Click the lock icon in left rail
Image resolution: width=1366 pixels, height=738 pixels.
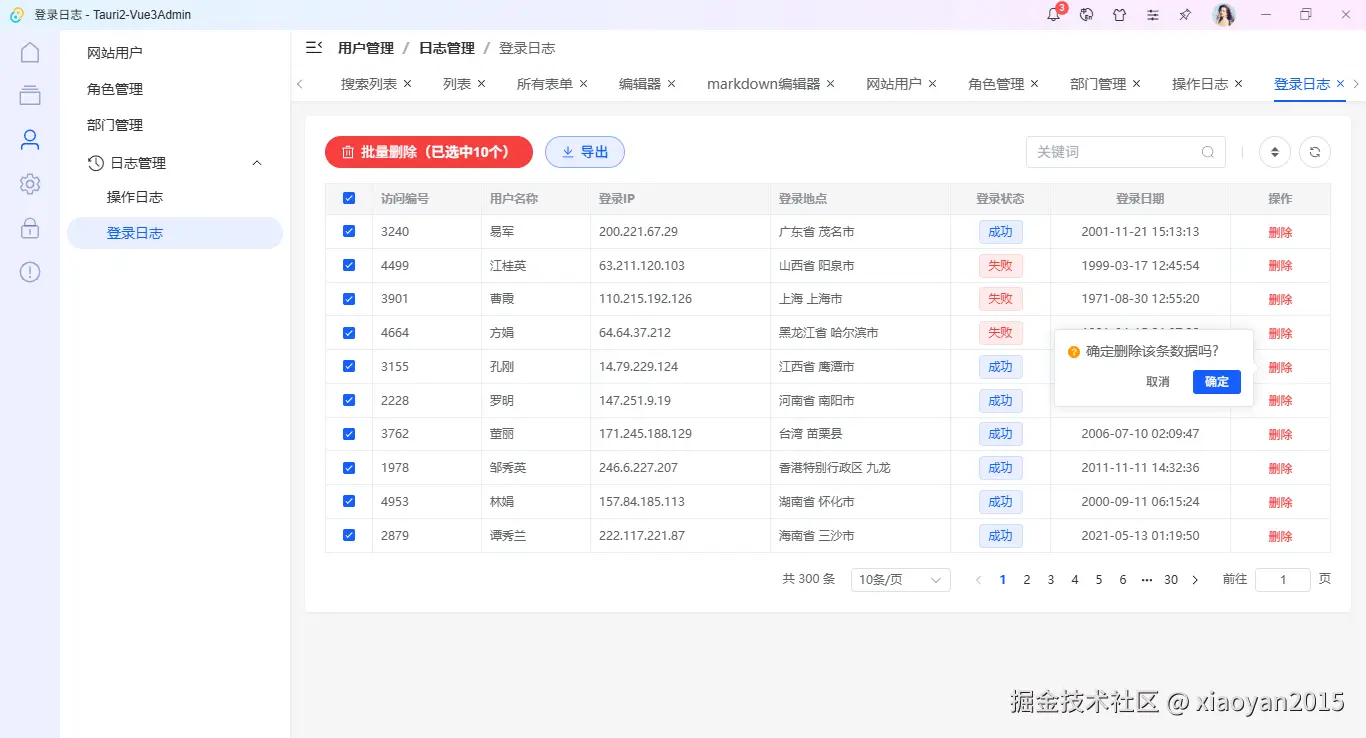coord(29,227)
